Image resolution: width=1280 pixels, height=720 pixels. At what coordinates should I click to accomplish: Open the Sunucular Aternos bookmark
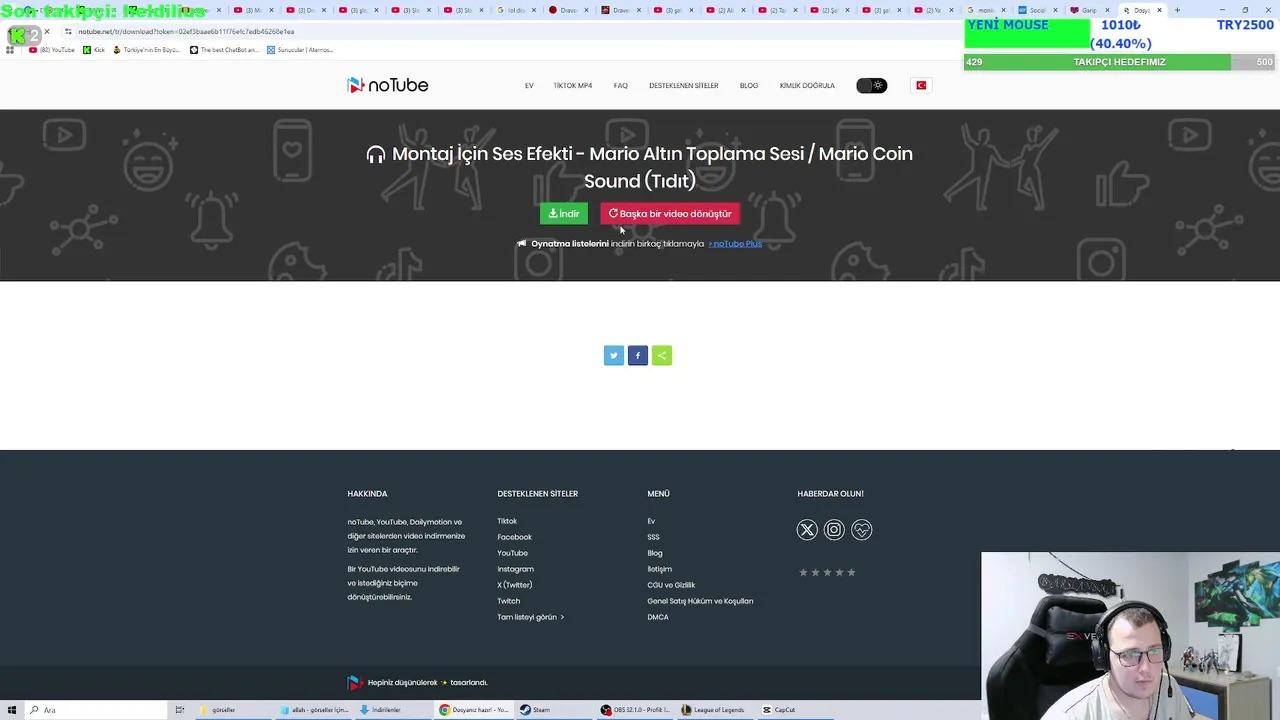[x=300, y=50]
